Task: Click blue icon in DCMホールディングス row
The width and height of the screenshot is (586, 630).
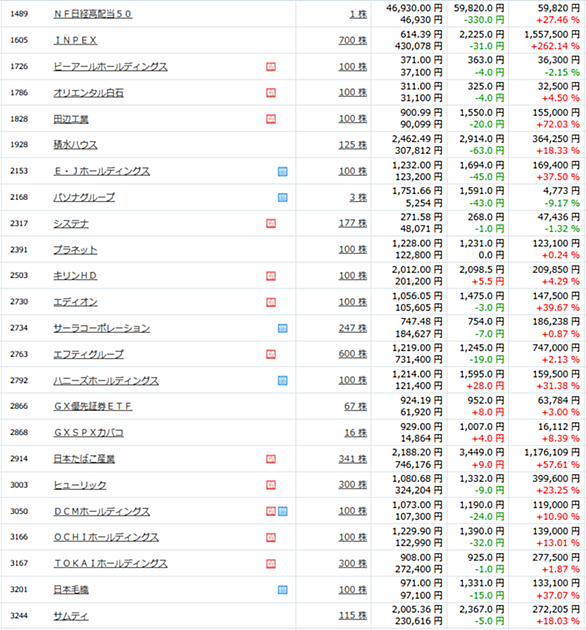Action: pyautogui.click(x=283, y=511)
